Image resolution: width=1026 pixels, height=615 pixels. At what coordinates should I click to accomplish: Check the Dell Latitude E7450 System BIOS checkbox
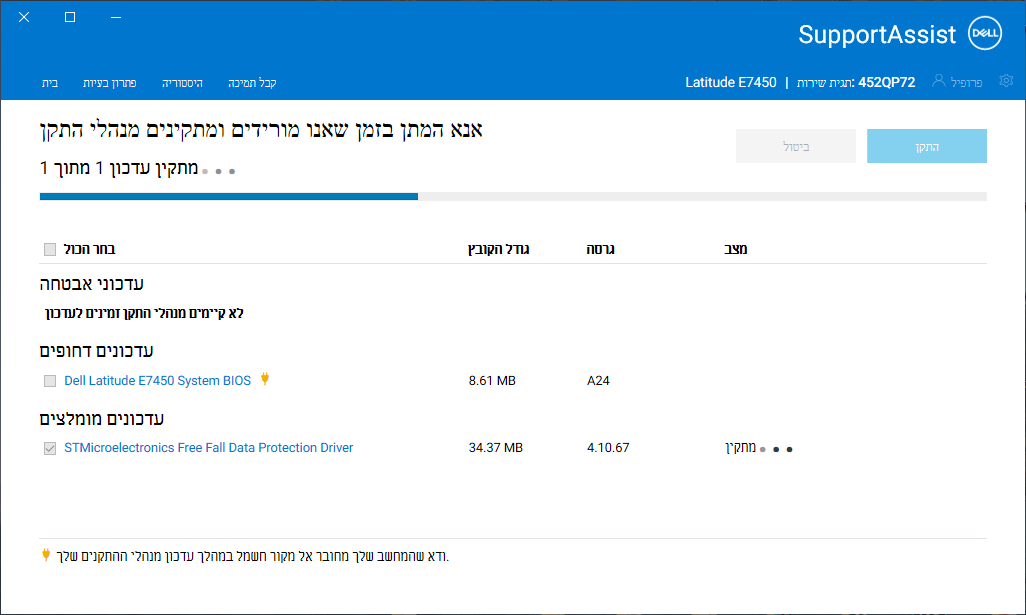coord(50,380)
